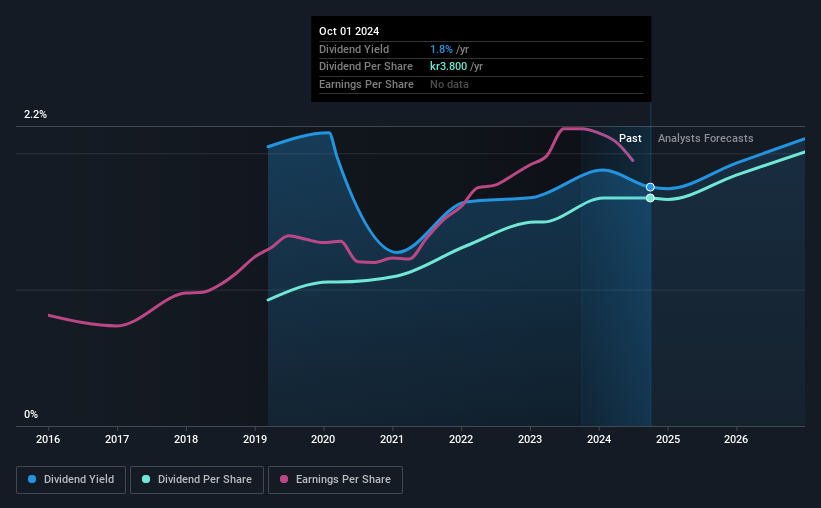Viewport: 821px width, 508px height.
Task: Toggle the Dividend Per Share legend button
Action: click(x=197, y=480)
